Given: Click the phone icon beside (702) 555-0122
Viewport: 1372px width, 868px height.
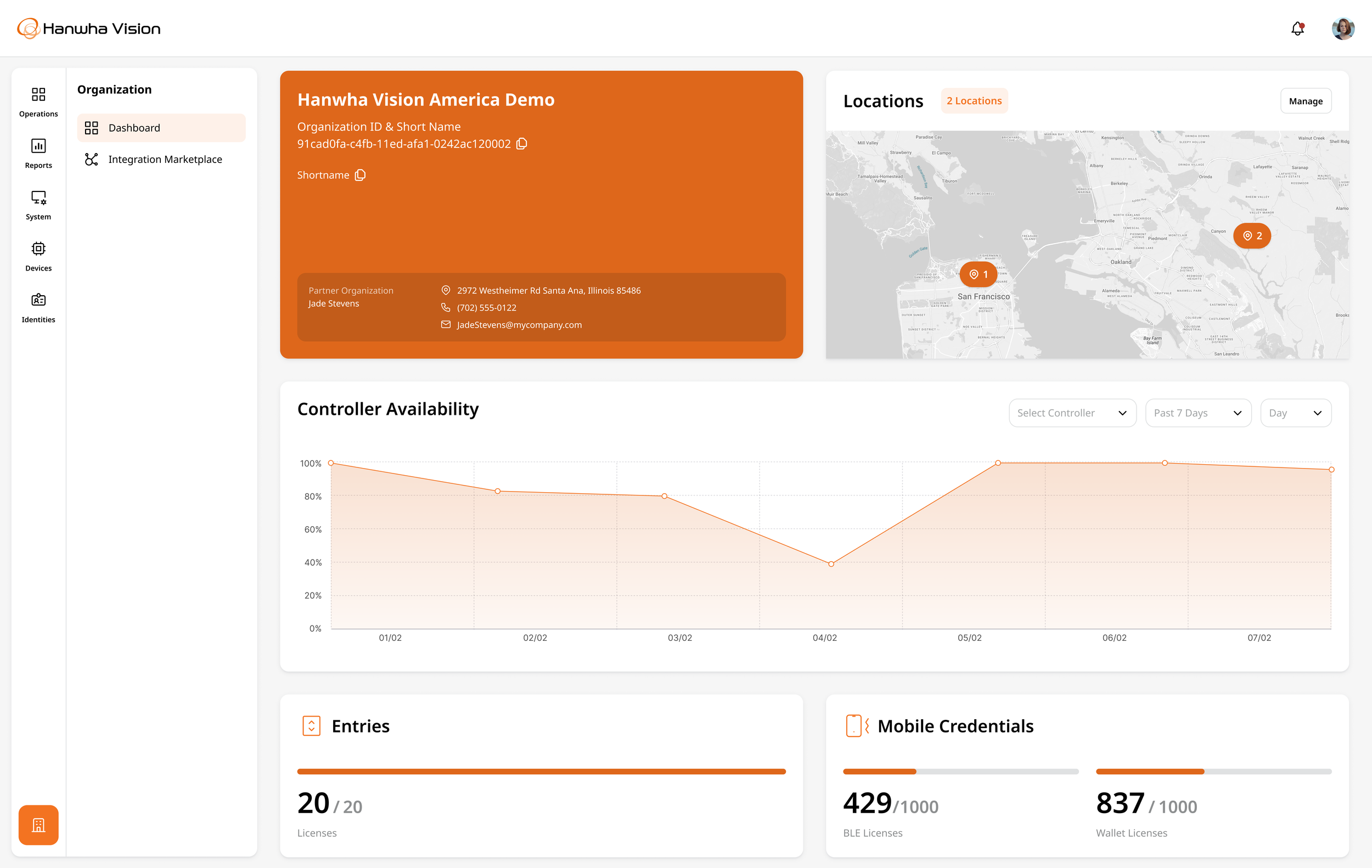Looking at the screenshot, I should click(446, 308).
